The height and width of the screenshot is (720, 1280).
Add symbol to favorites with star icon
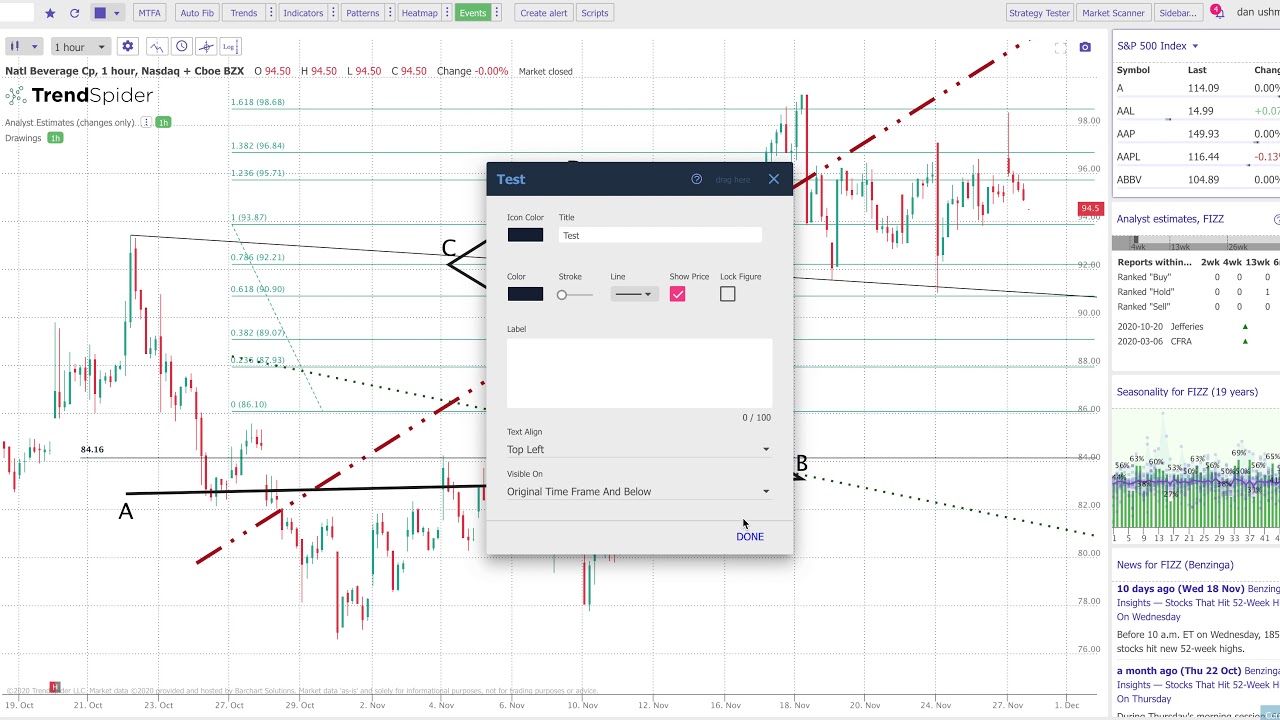pyautogui.click(x=50, y=13)
